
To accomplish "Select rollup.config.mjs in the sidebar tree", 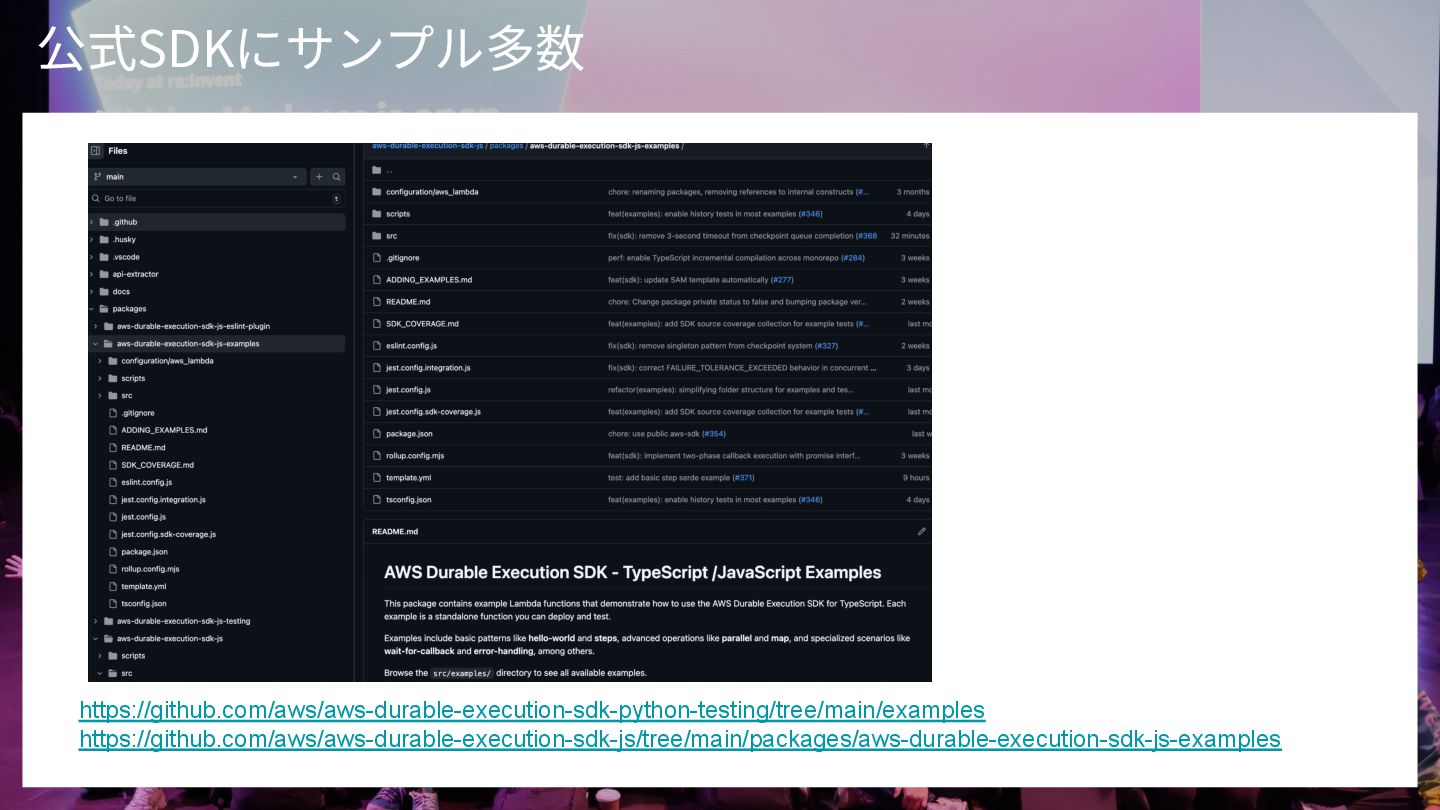I will (150, 569).
